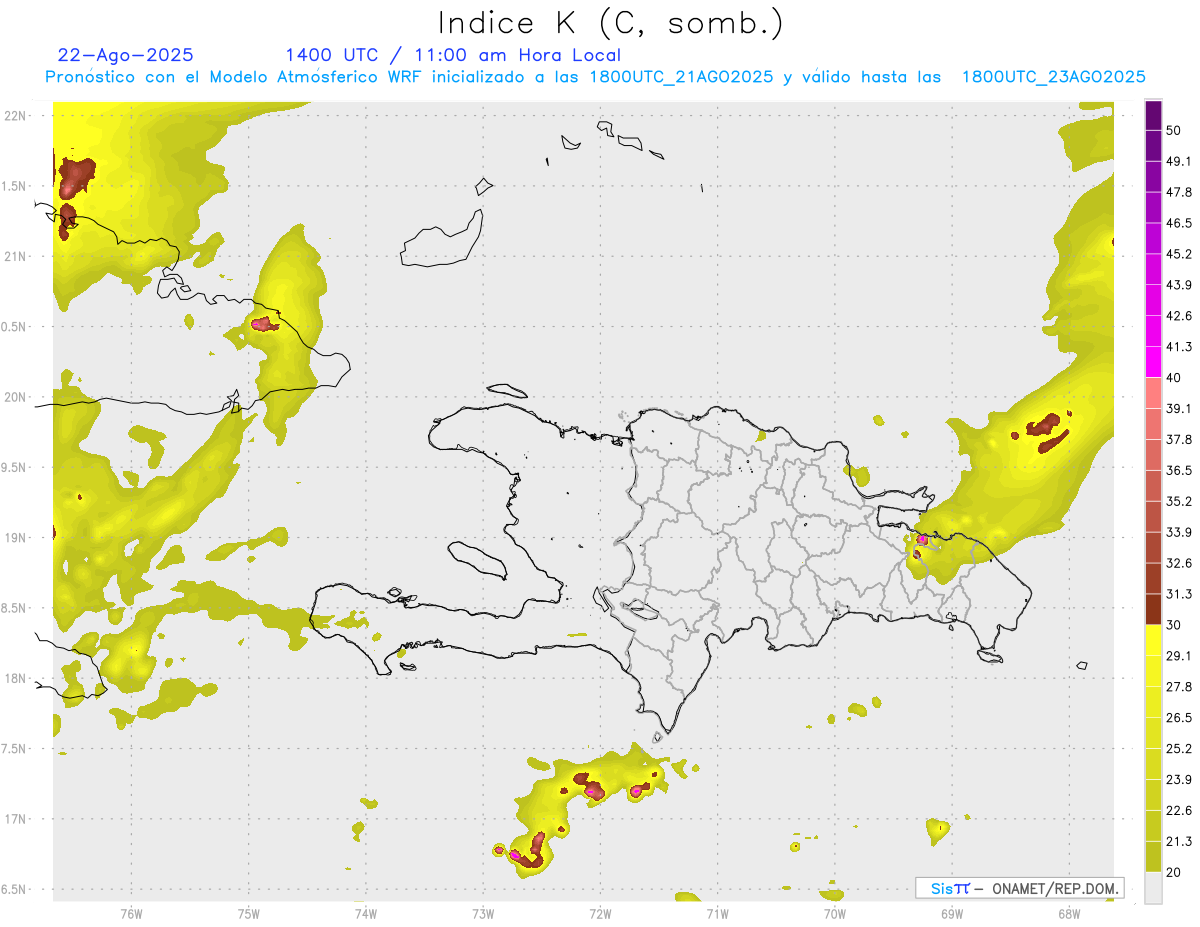This screenshot has height=927, width=1200.
Task: Click the 50 label on the color scale
Action: (x=1174, y=130)
